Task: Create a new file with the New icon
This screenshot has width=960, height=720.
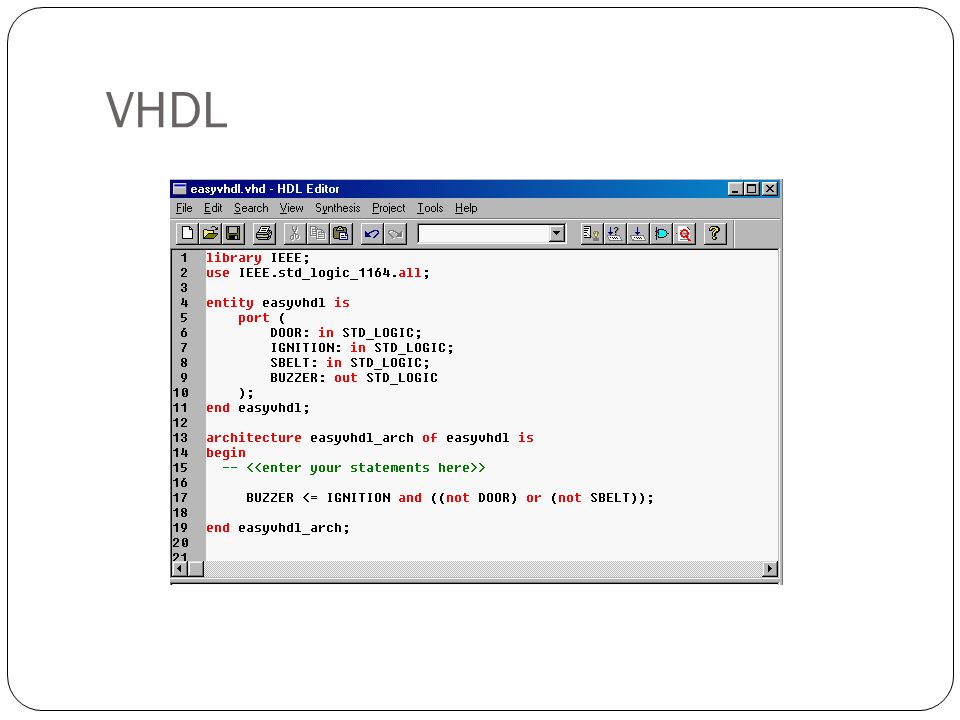Action: 187,233
